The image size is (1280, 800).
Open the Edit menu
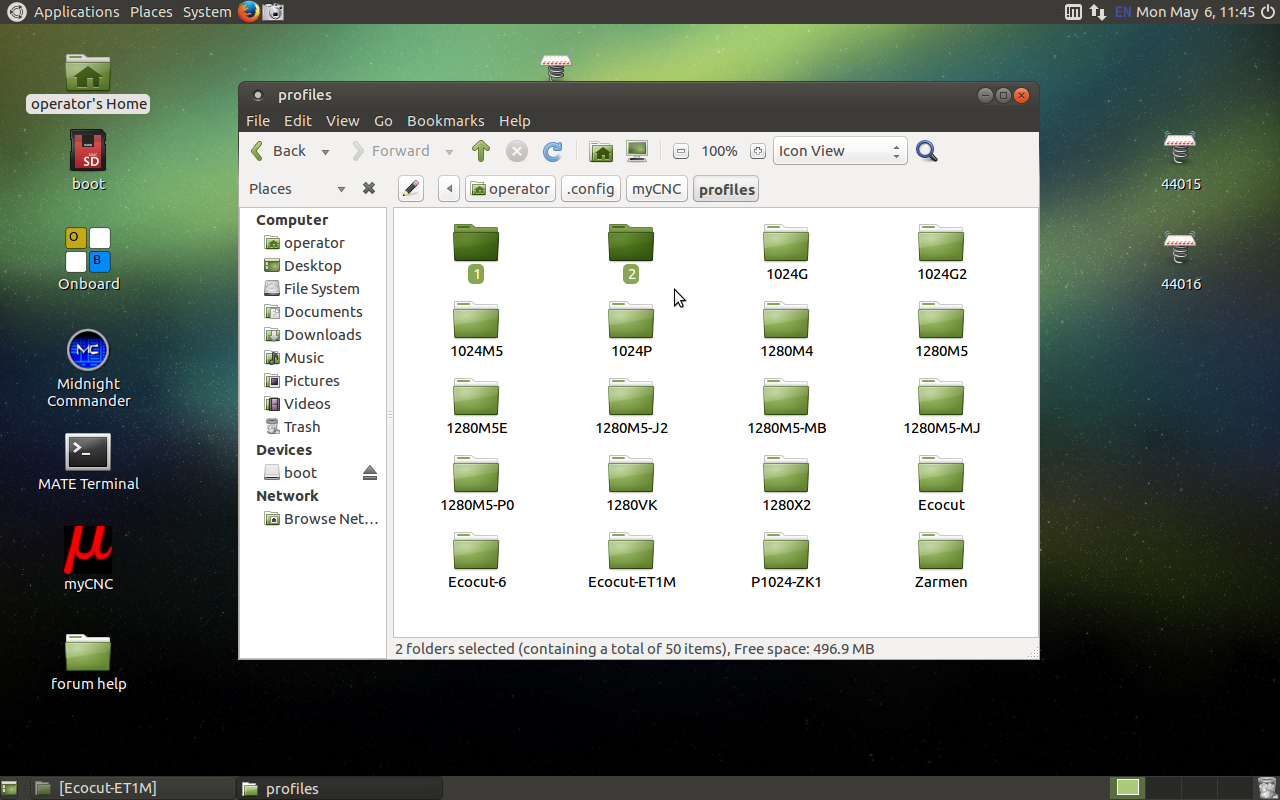297,121
